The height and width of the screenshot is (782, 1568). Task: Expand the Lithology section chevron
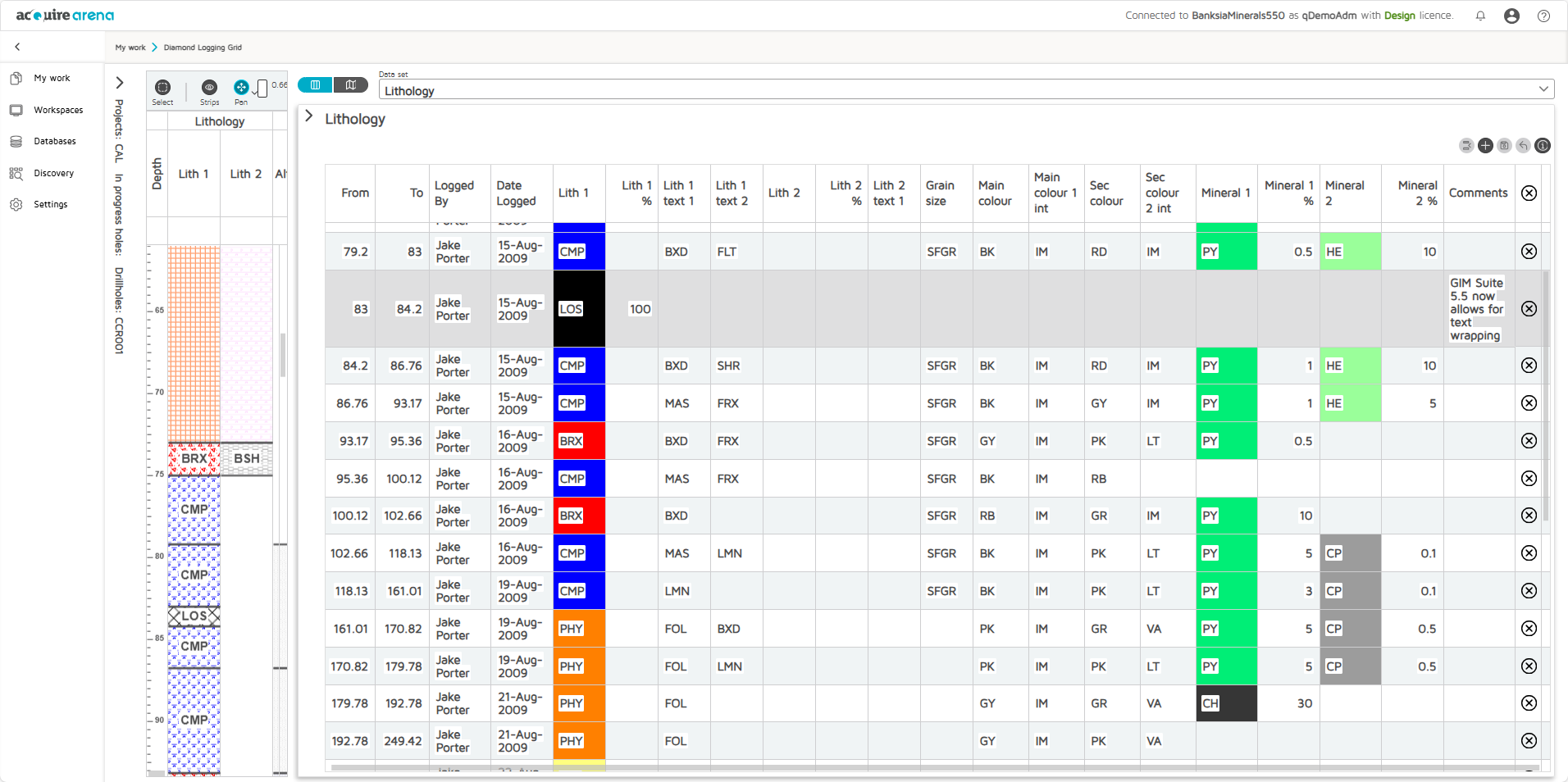309,116
